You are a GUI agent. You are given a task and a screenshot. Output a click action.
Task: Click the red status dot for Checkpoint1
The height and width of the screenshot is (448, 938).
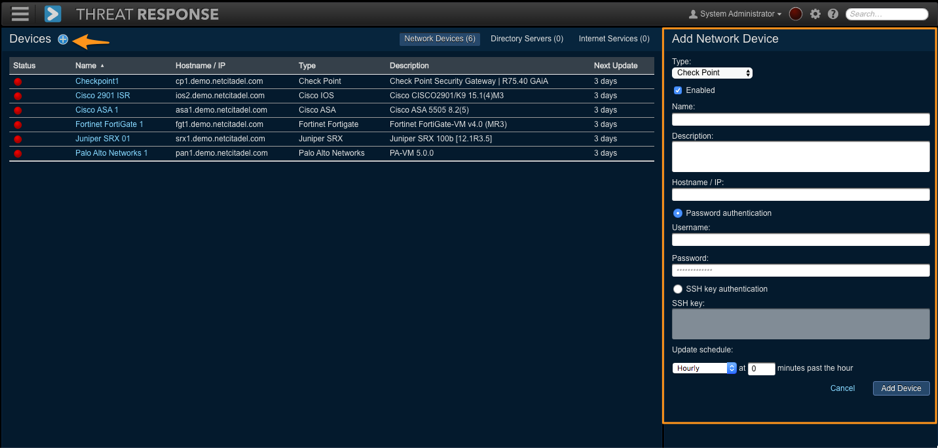point(18,82)
